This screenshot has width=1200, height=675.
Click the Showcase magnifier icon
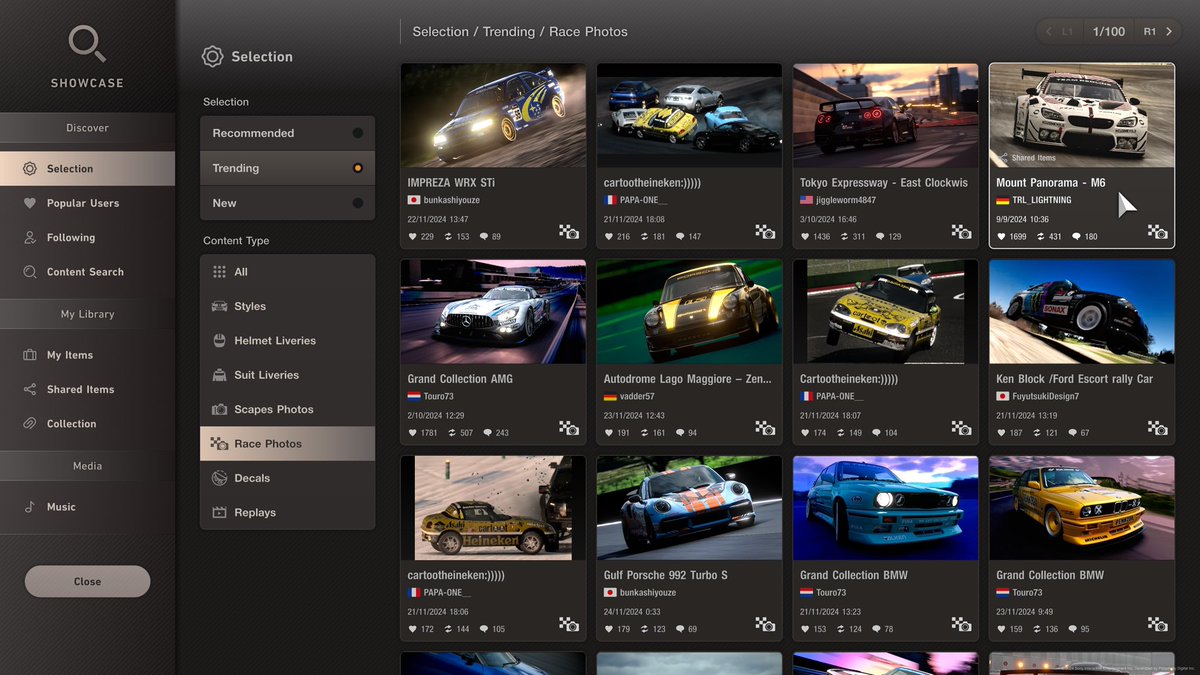(x=87, y=45)
